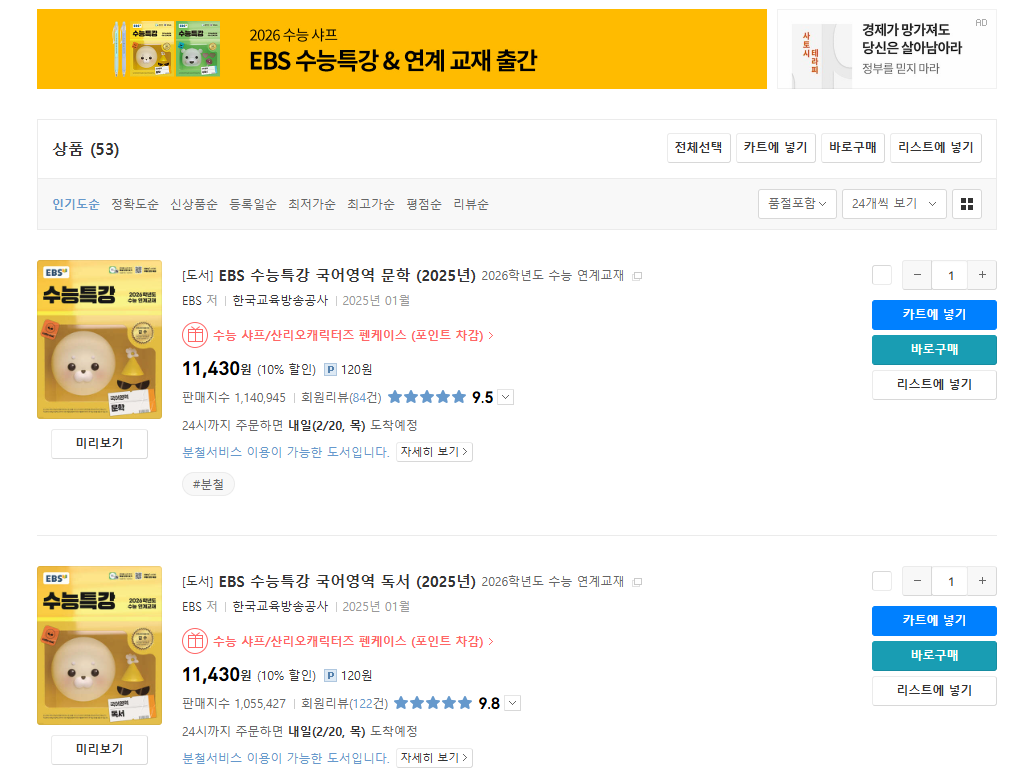Click EBS author link for 독서 book
Image resolution: width=1029 pixels, height=777 pixels.
click(x=192, y=606)
